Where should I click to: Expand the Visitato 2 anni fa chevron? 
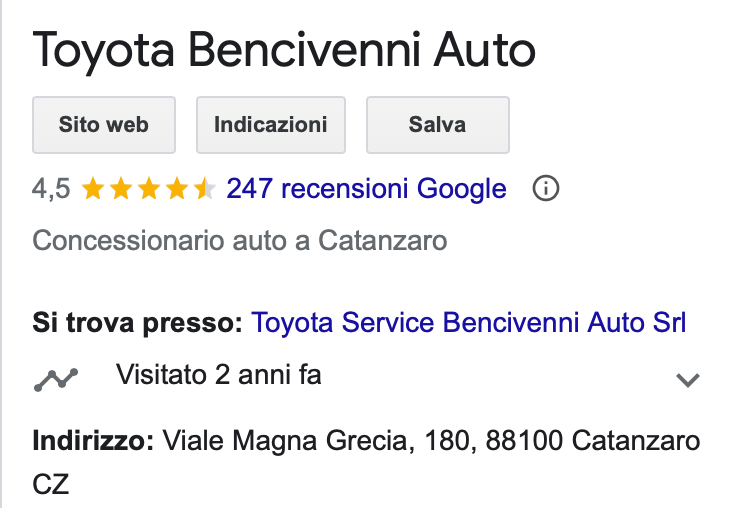(x=687, y=379)
